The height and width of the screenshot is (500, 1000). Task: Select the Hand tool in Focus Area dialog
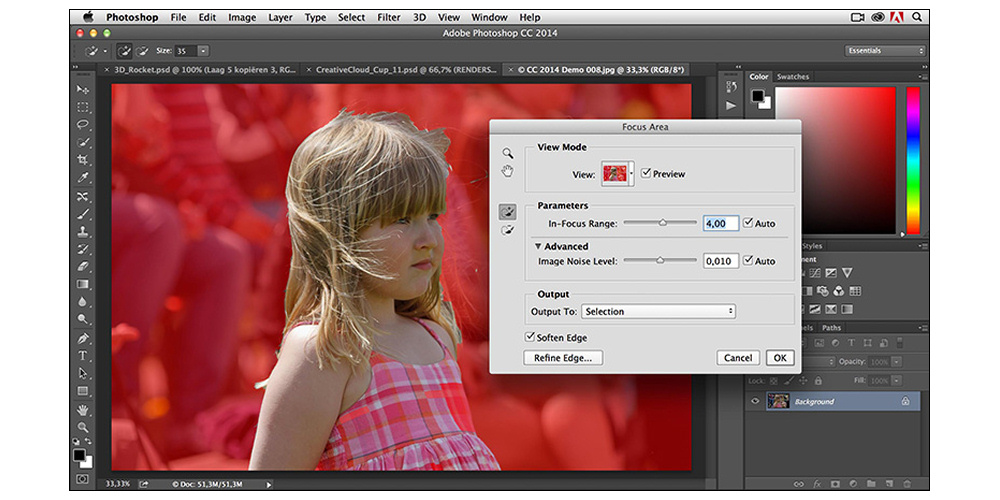[x=508, y=171]
